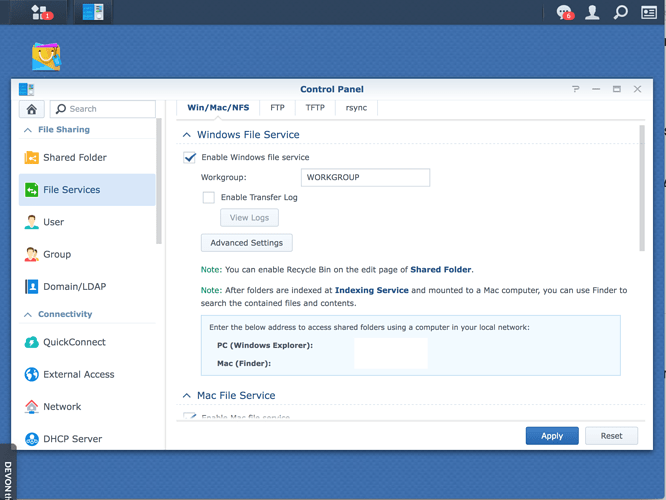Click the QuickConnect cloud icon

(31, 342)
